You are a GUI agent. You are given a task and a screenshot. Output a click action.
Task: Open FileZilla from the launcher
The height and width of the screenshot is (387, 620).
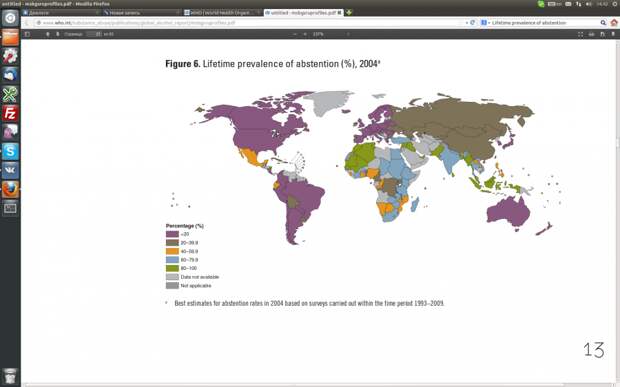(10, 113)
